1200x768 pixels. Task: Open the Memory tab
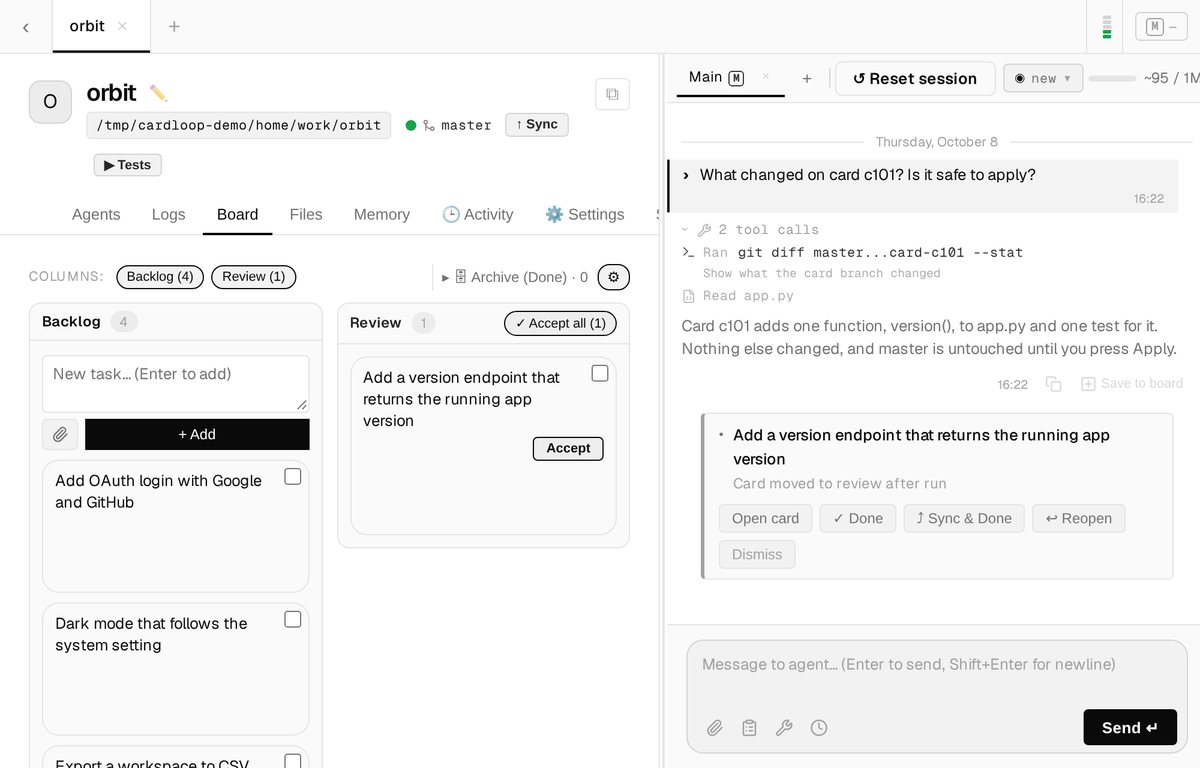click(x=382, y=214)
